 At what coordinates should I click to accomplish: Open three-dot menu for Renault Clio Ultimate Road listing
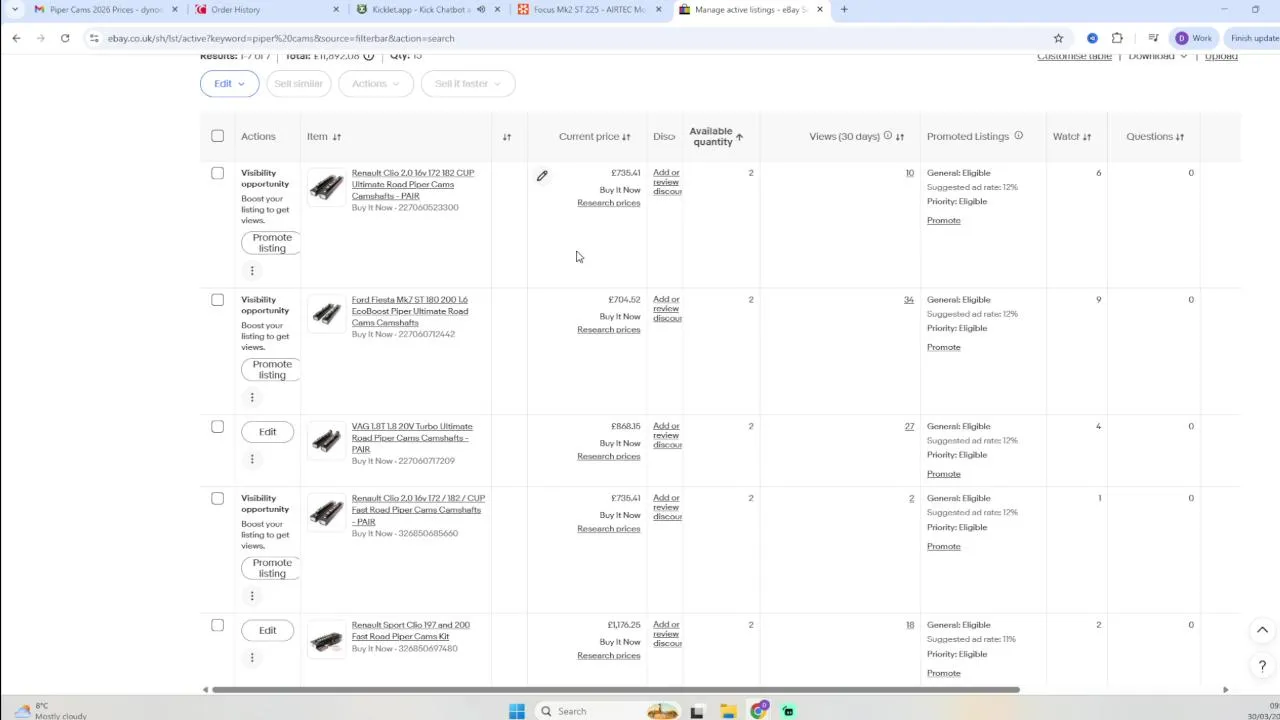click(x=252, y=271)
